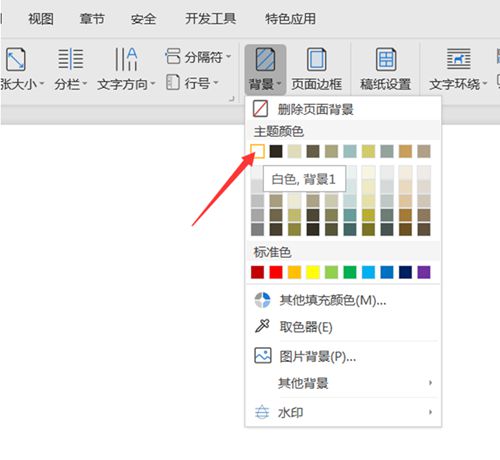Viewport: 500px width, 460px height.
Task: Switch to the 视图 tab
Action: 41,18
